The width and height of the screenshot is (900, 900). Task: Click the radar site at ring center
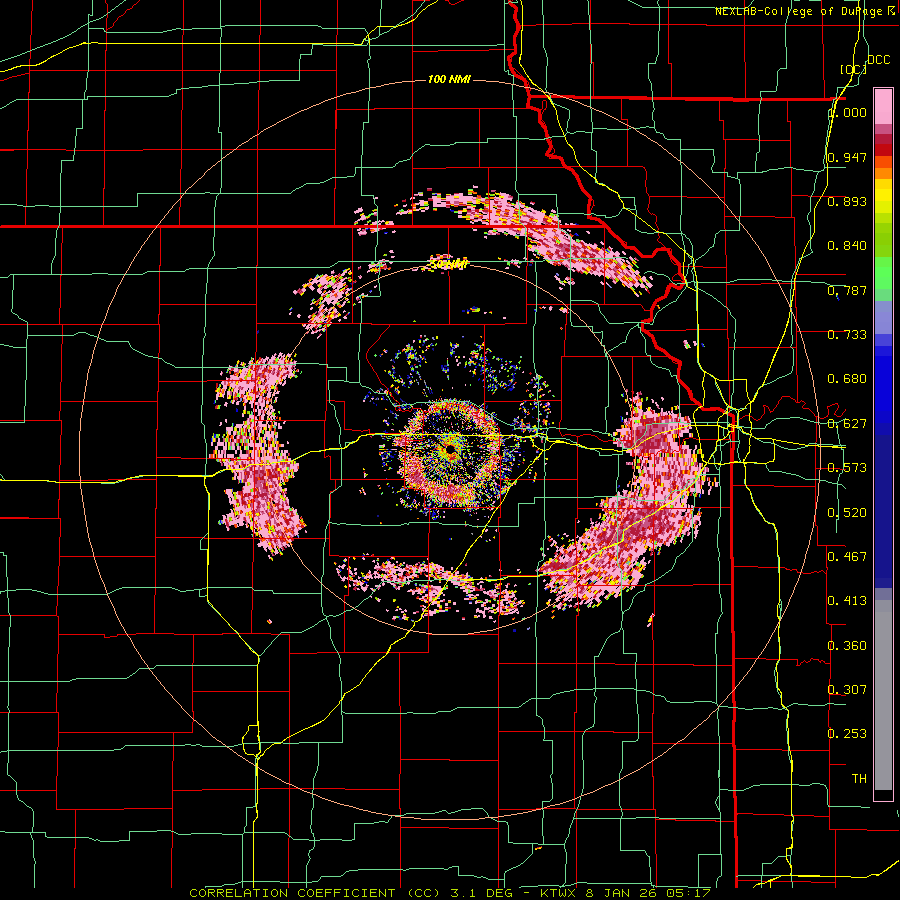pyautogui.click(x=450, y=450)
